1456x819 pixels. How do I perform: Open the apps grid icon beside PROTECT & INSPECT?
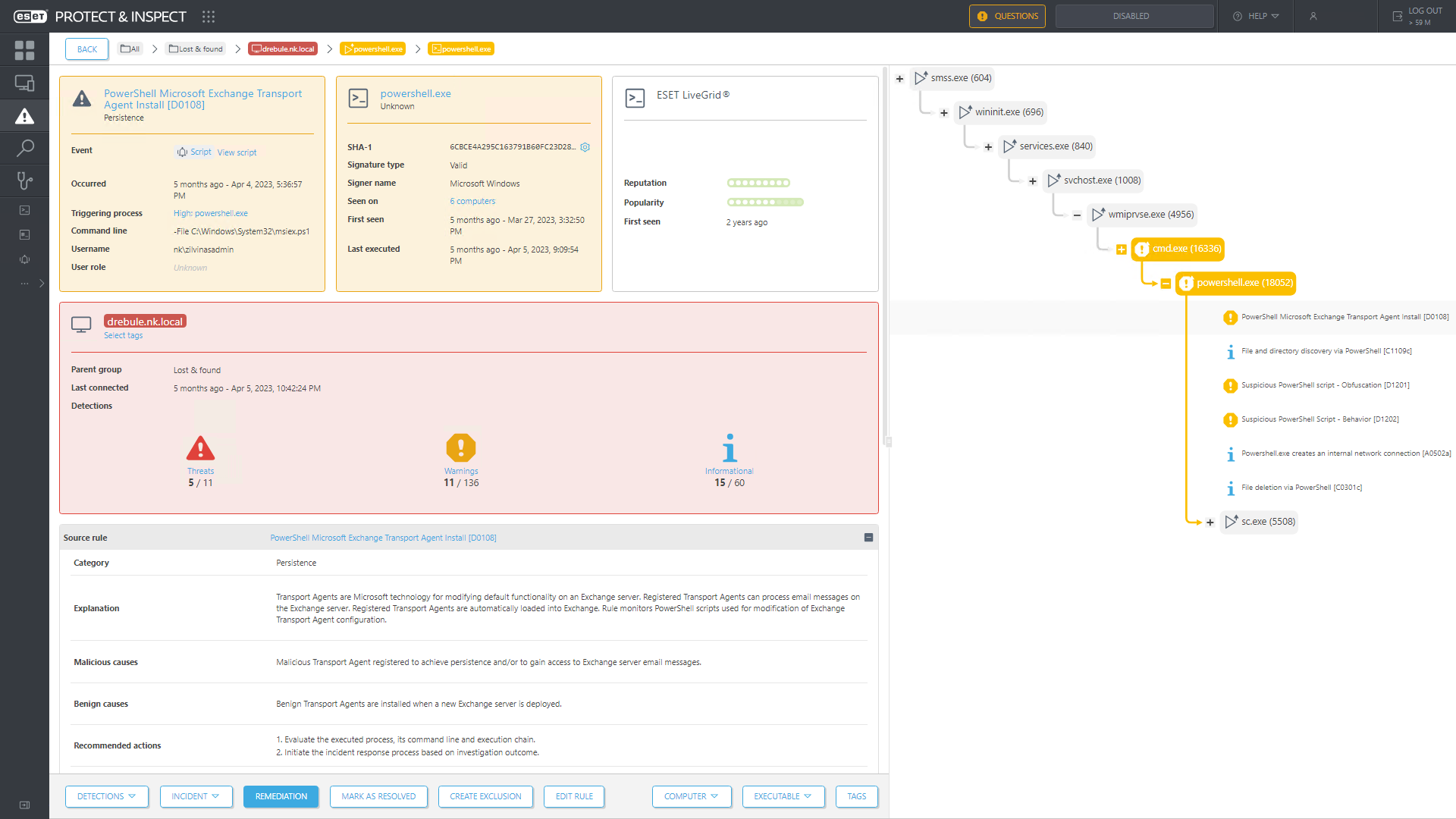(209, 17)
